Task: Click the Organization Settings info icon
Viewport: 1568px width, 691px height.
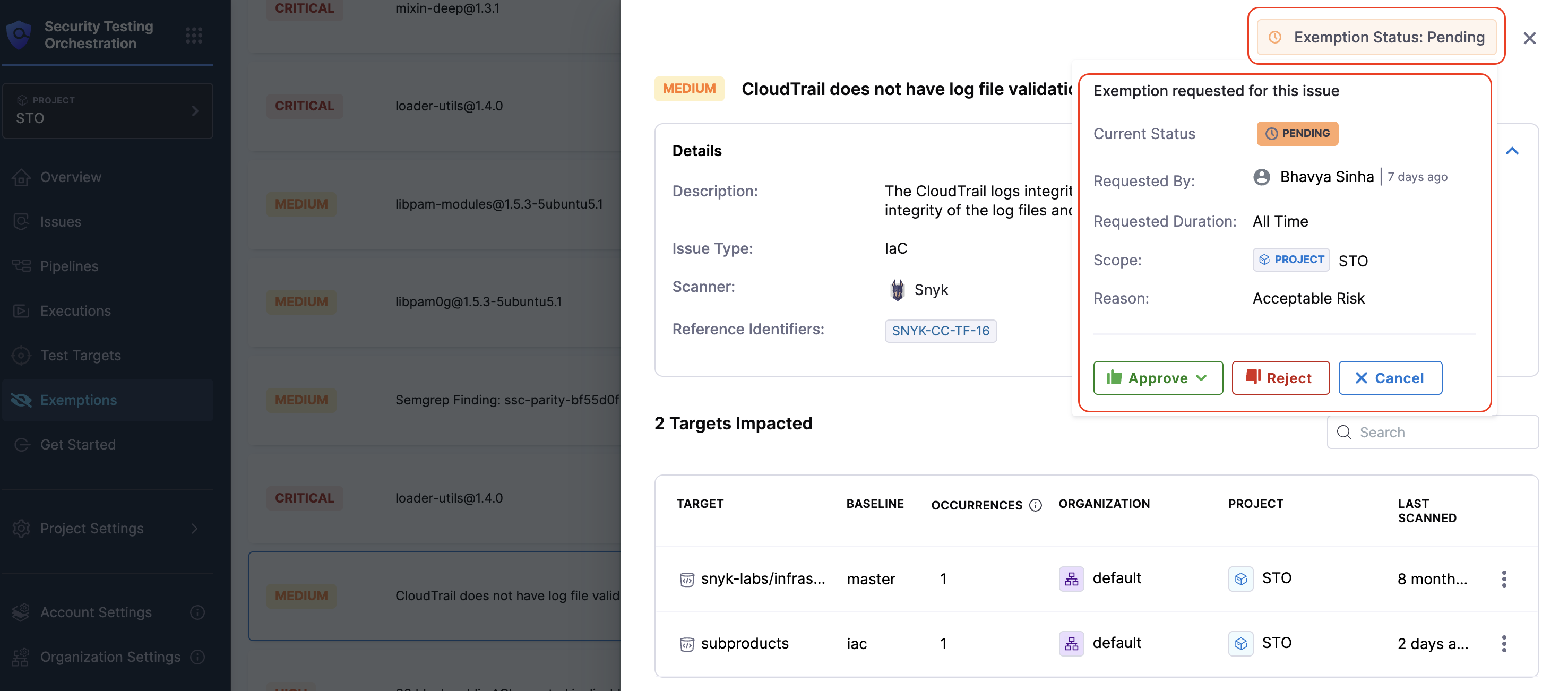Action: 197,657
